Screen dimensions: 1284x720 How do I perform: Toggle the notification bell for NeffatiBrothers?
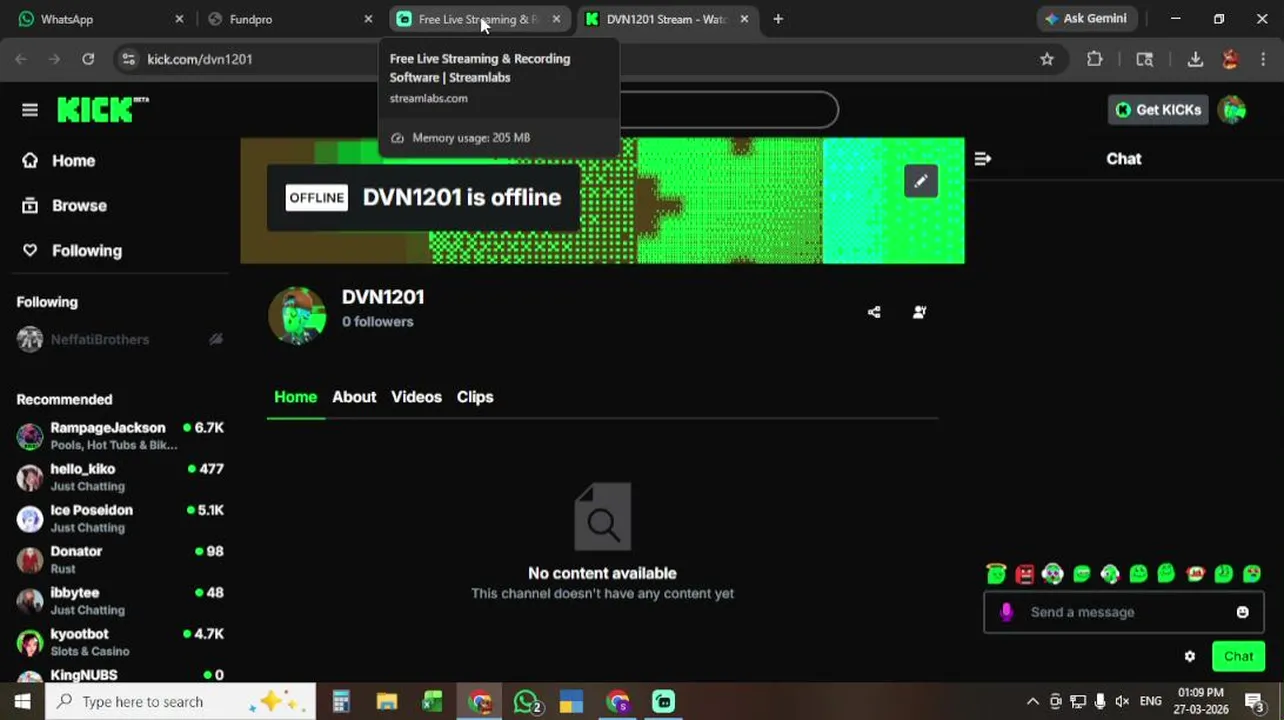[x=215, y=340]
